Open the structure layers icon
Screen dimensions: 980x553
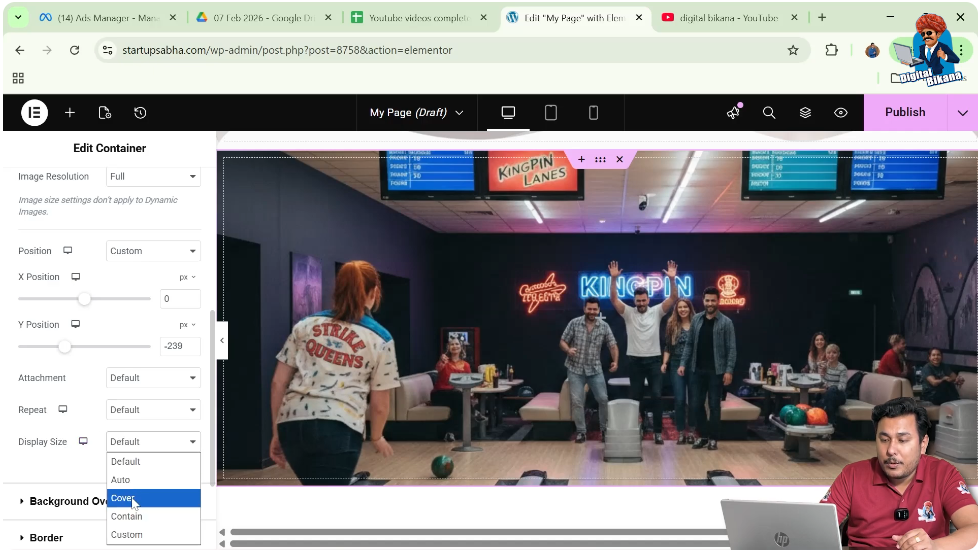point(805,112)
